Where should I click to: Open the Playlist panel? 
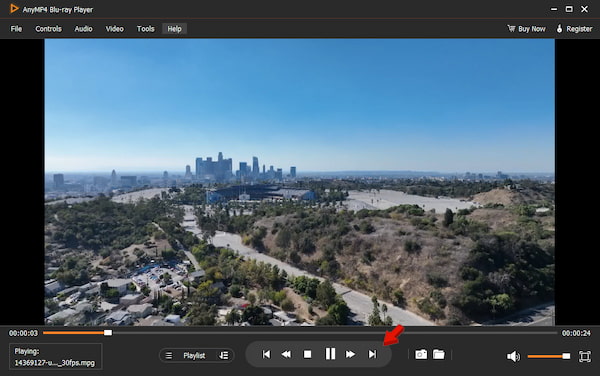(194, 356)
